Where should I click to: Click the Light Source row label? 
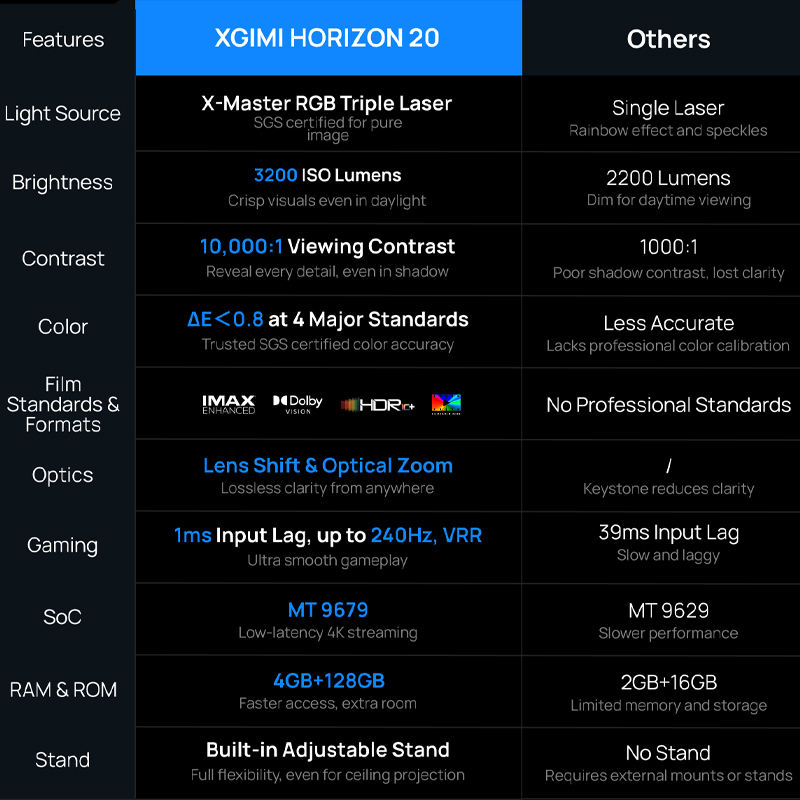click(x=63, y=113)
